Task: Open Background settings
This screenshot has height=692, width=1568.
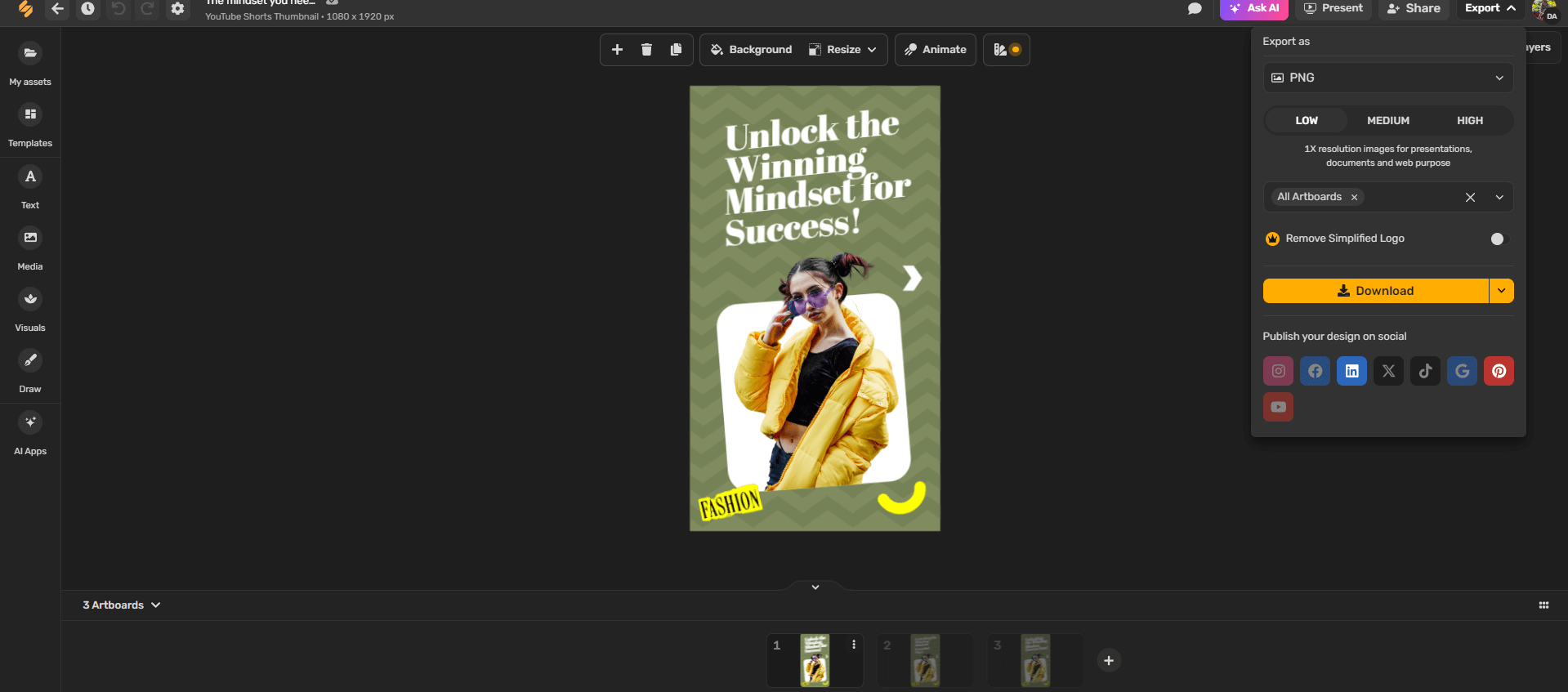Action: [x=751, y=50]
